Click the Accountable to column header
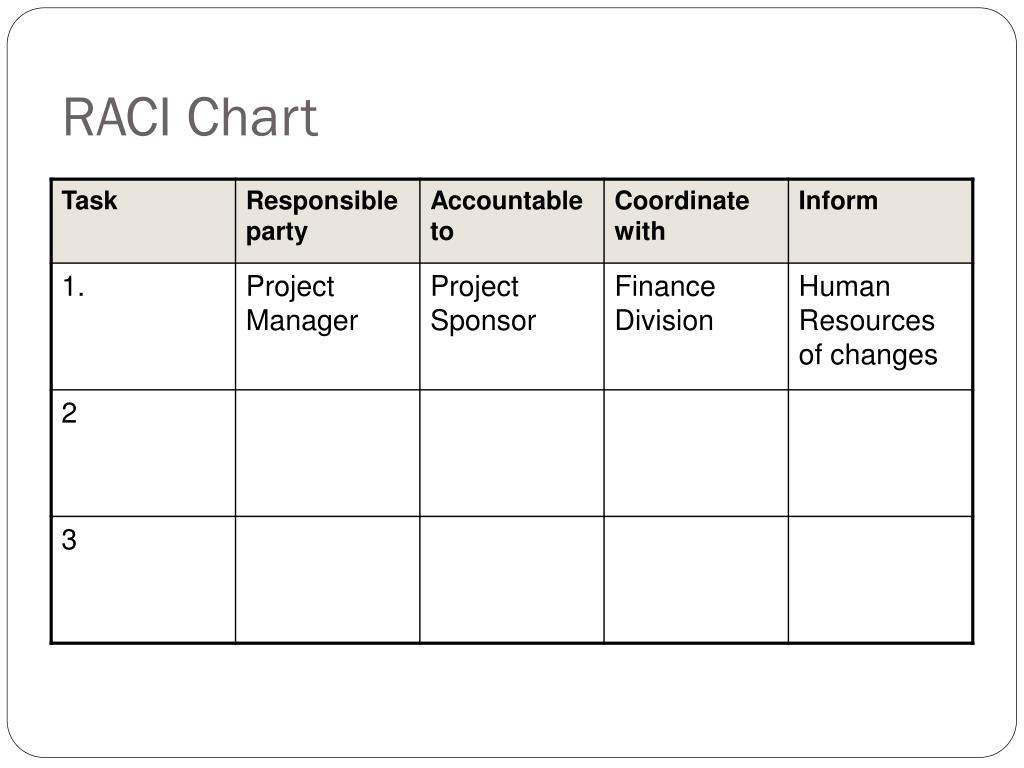 pyautogui.click(x=511, y=221)
